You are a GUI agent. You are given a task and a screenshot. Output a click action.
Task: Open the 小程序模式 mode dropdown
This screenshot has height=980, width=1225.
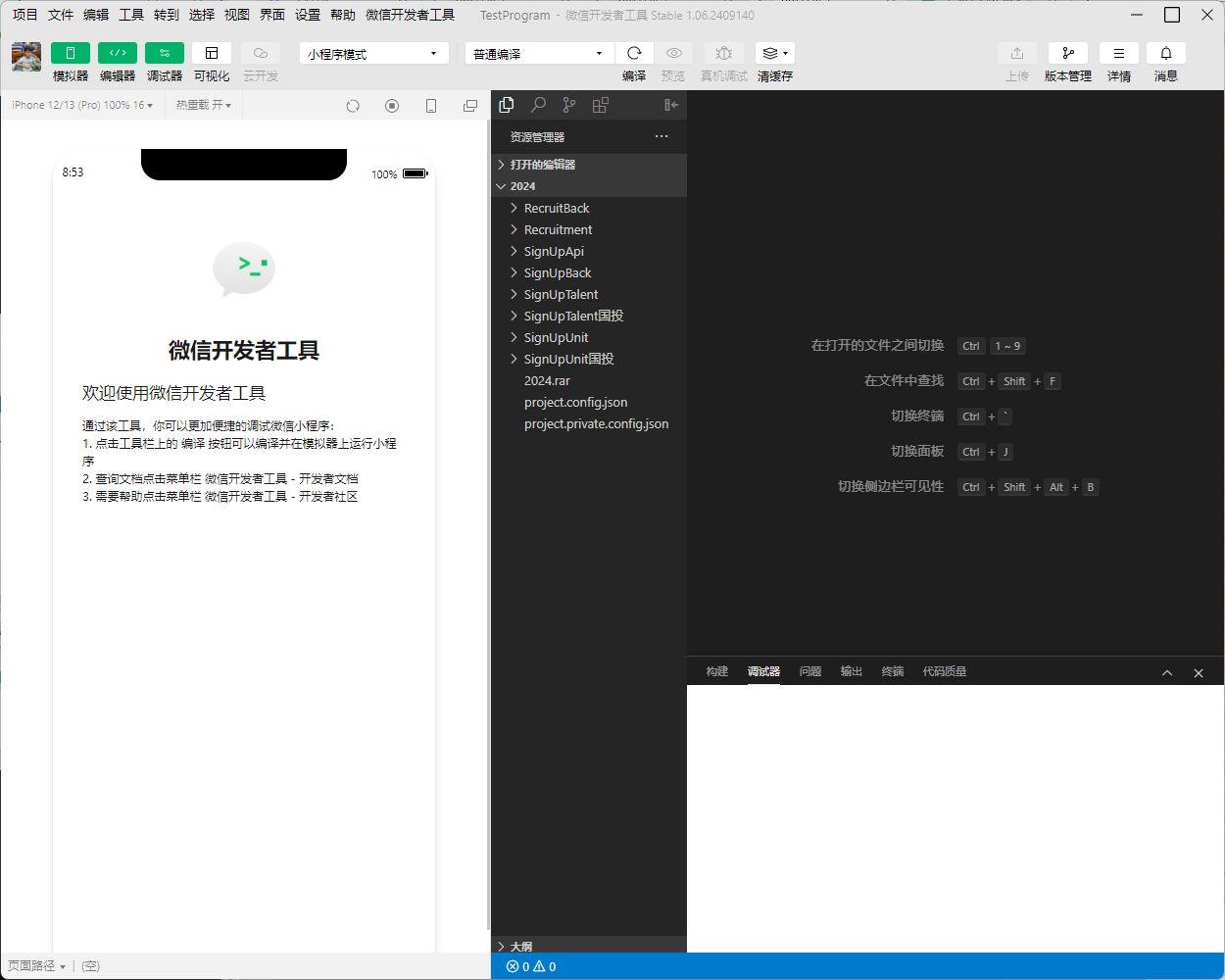pyautogui.click(x=374, y=53)
